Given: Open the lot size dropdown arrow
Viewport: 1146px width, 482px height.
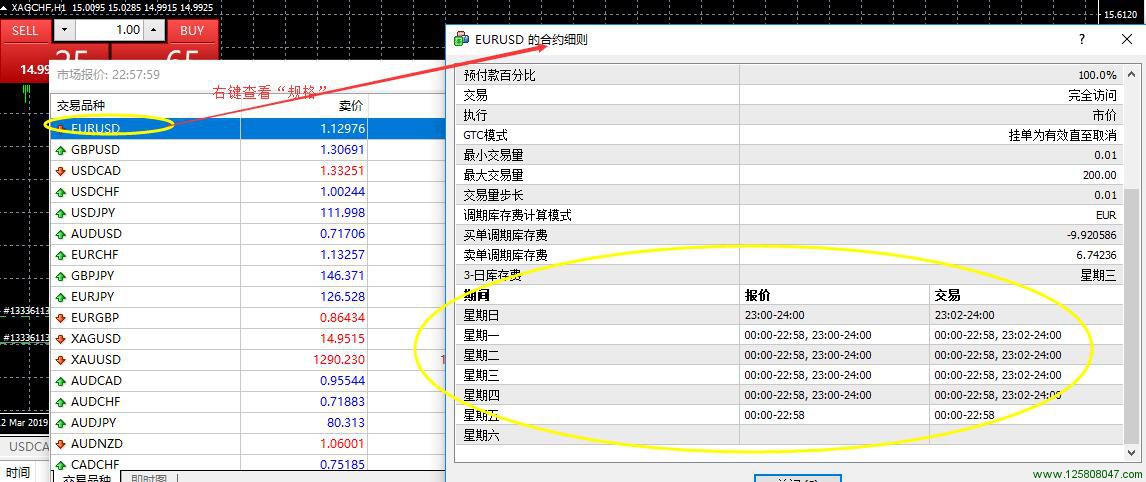Looking at the screenshot, I should tap(65, 31).
